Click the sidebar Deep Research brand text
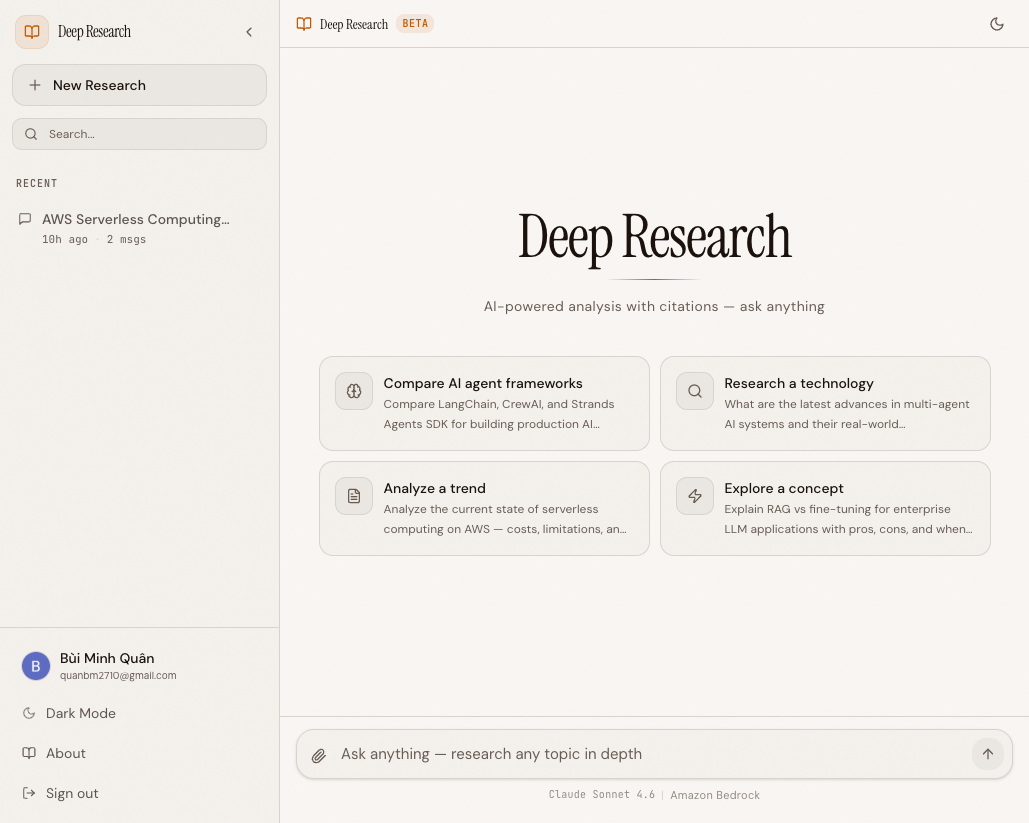1029x823 pixels. pos(94,32)
